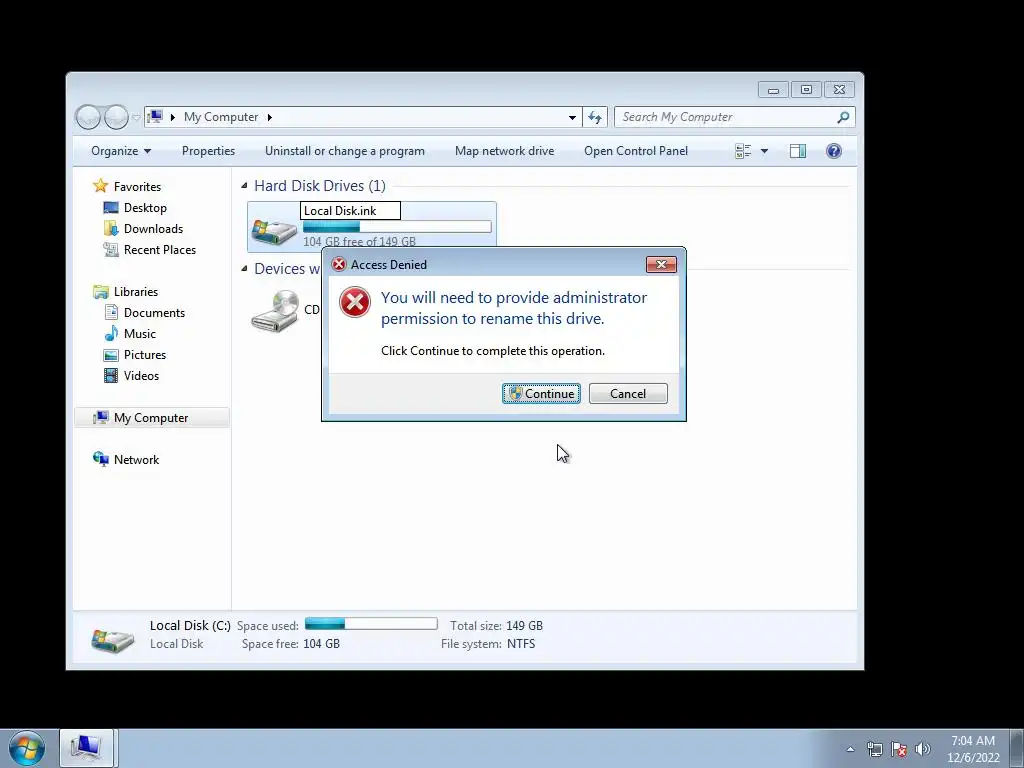1024x768 pixels.
Task: Open Recent Places in the sidebar
Action: tap(160, 249)
